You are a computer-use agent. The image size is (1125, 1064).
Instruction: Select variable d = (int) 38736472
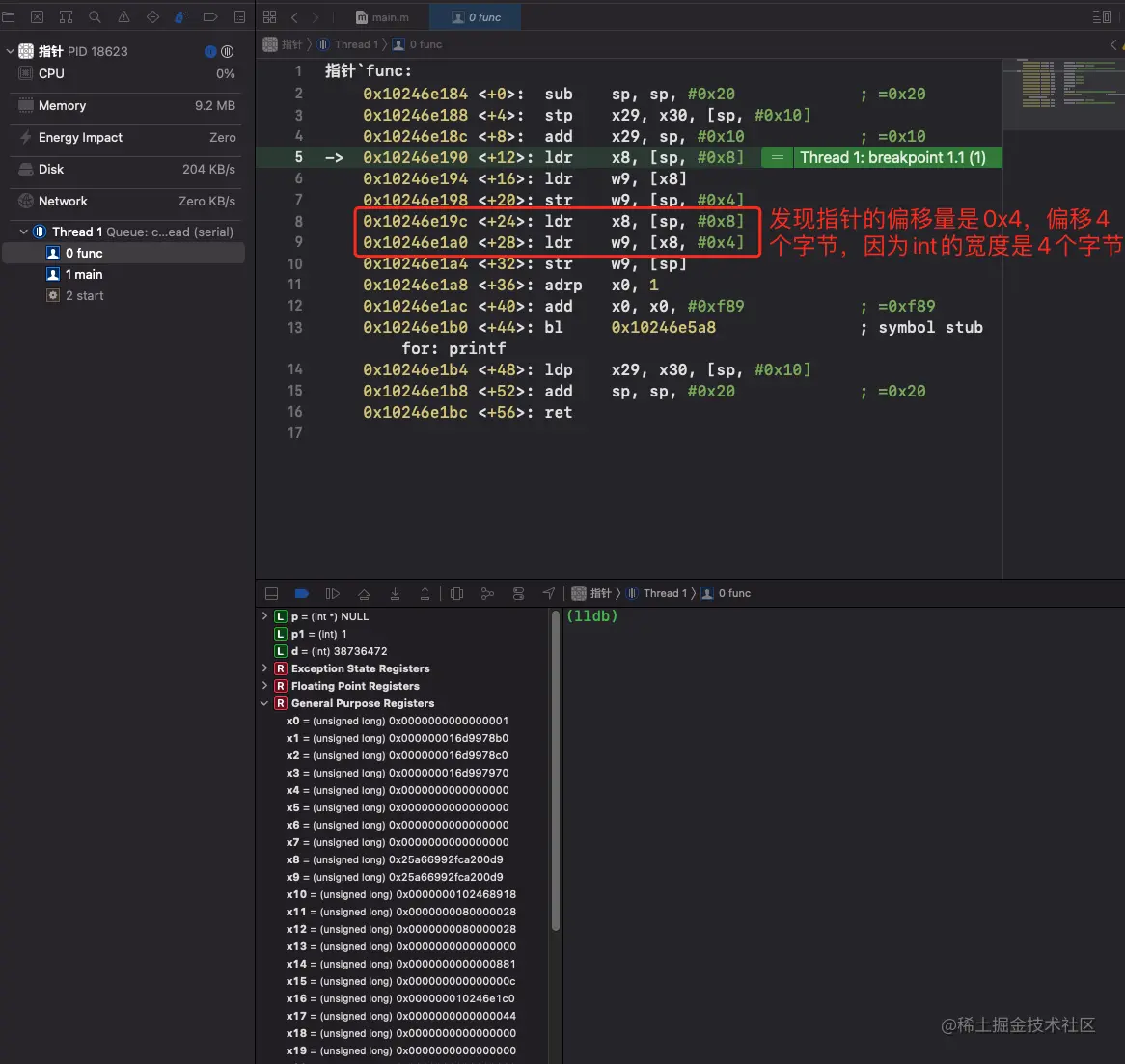click(x=332, y=651)
